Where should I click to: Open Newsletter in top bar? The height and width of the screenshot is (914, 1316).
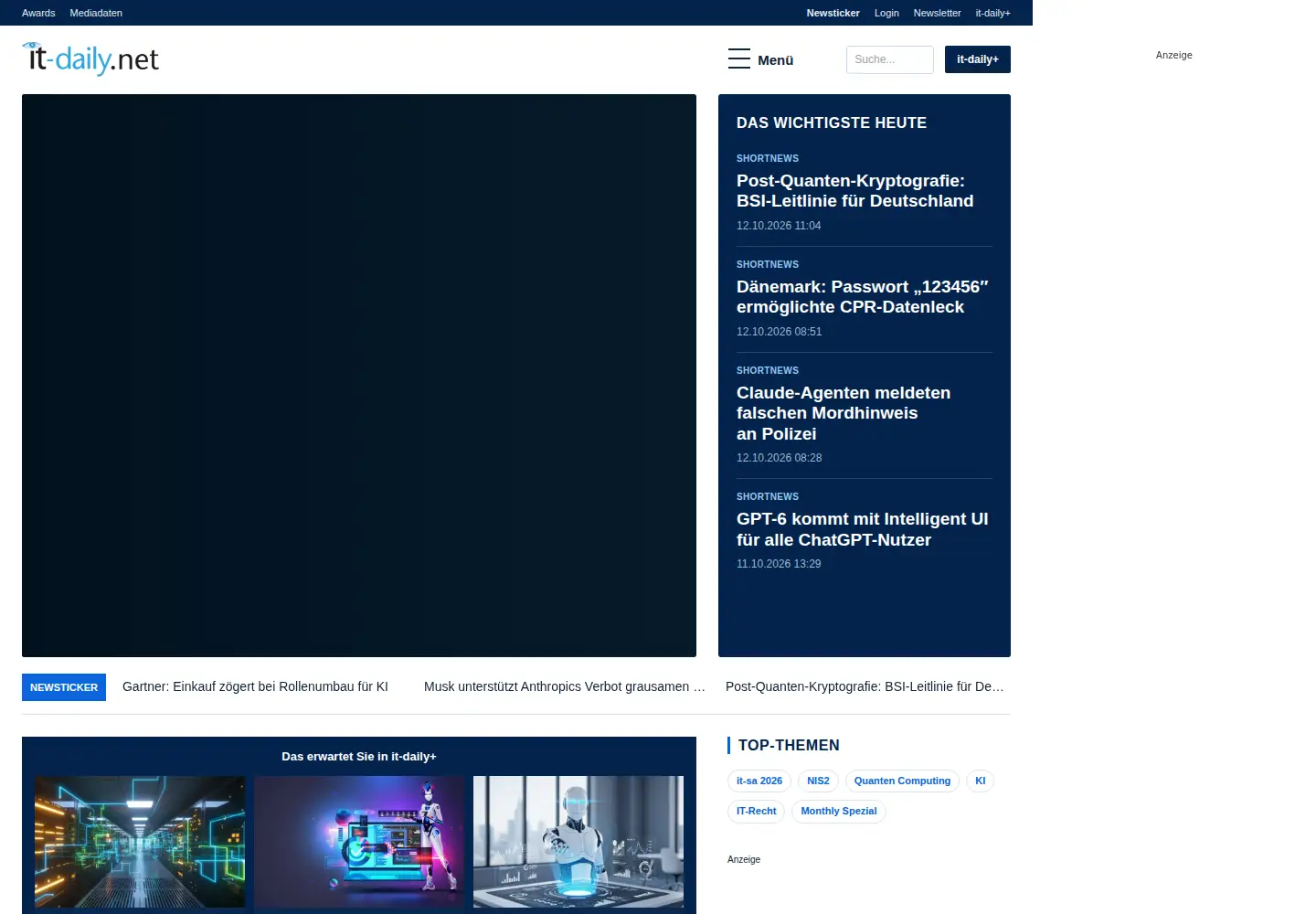click(937, 13)
